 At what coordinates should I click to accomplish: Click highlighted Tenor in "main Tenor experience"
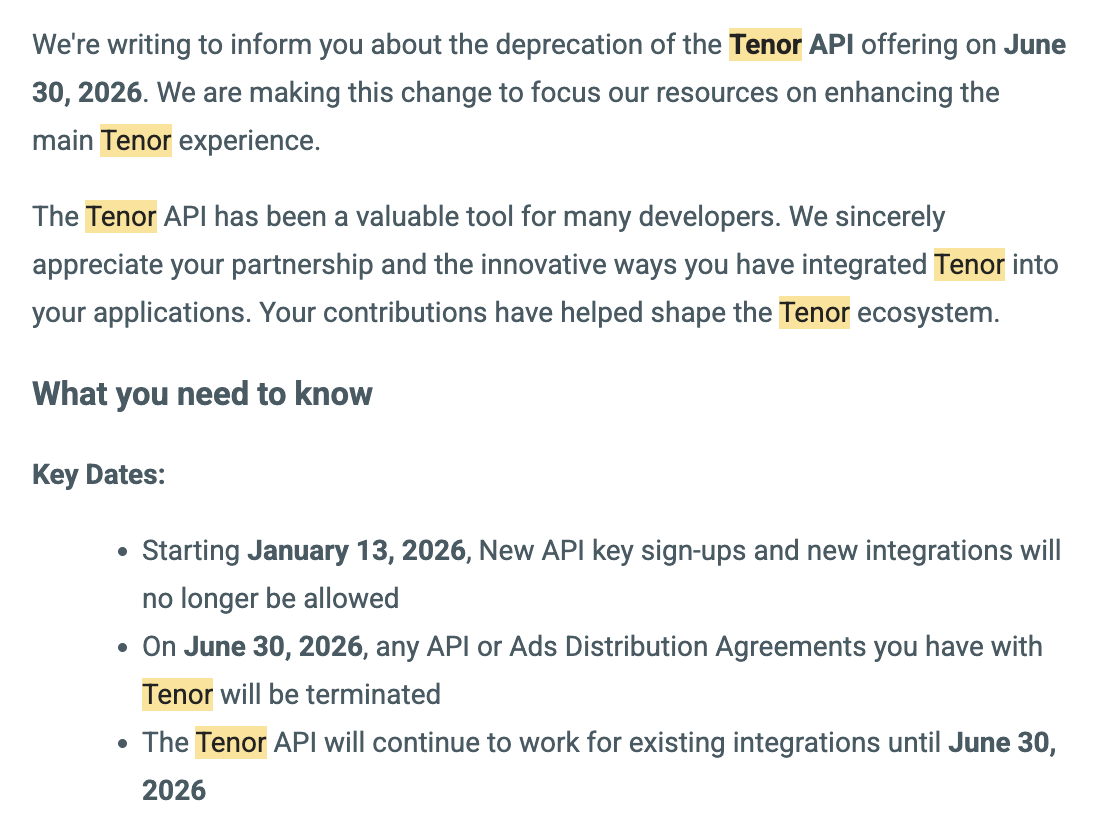click(136, 141)
